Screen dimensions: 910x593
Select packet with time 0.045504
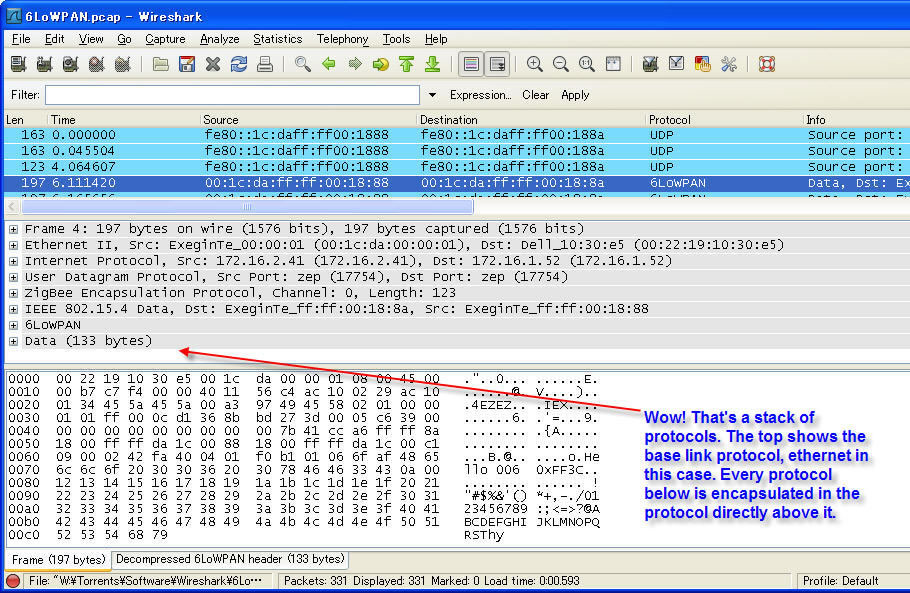457,151
